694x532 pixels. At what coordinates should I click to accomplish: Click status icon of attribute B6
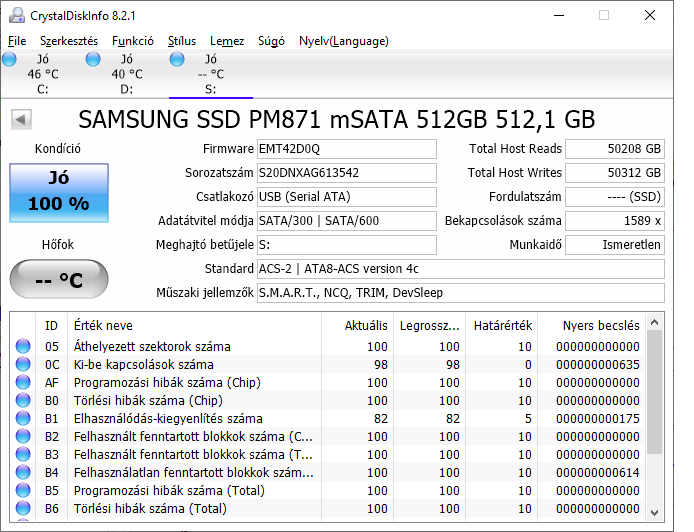tap(23, 508)
